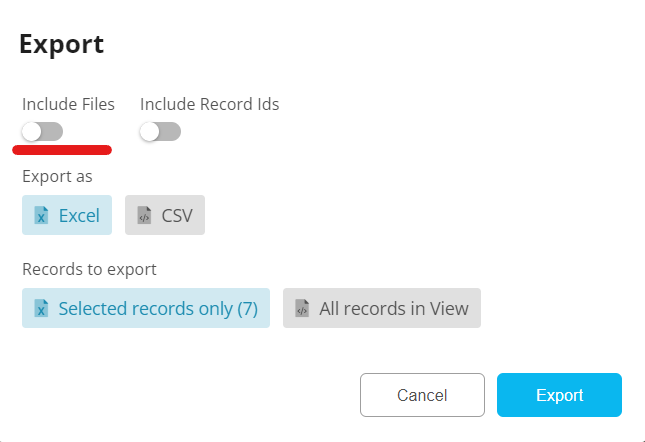645x442 pixels.
Task: Pick All records in View option
Action: tap(382, 309)
